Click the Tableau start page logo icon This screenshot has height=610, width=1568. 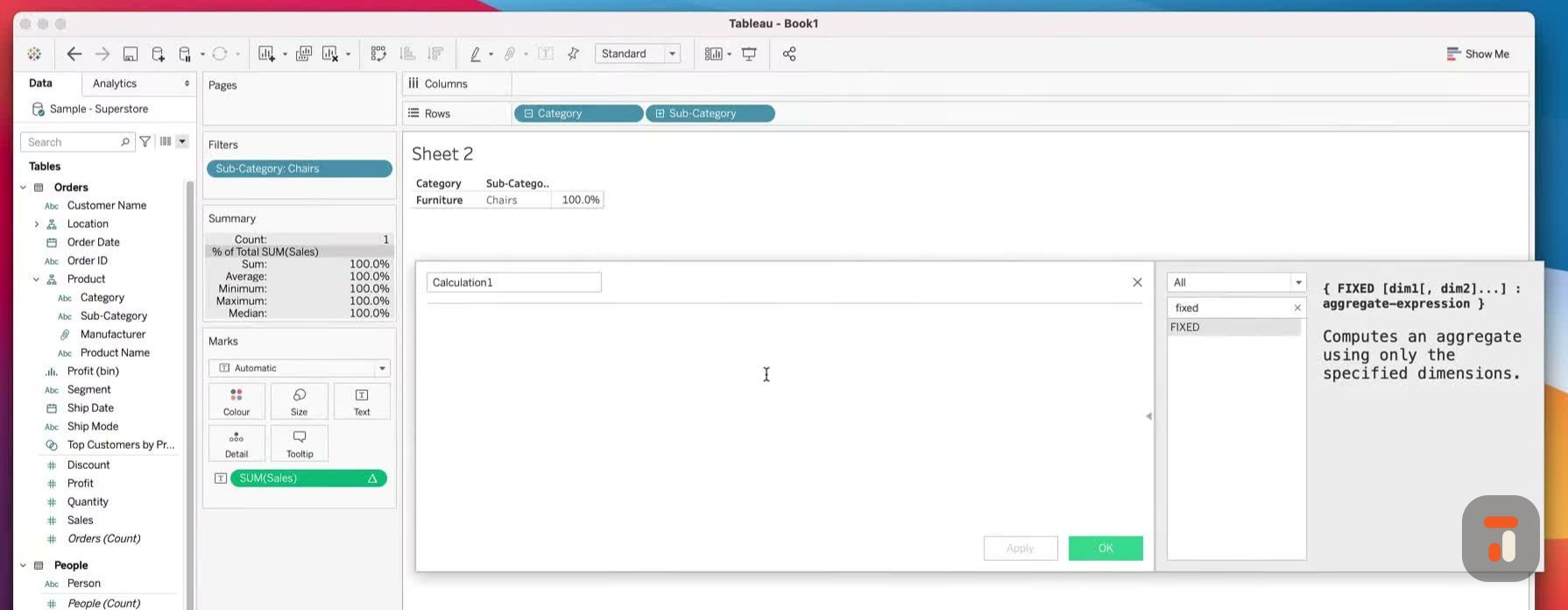pyautogui.click(x=34, y=54)
